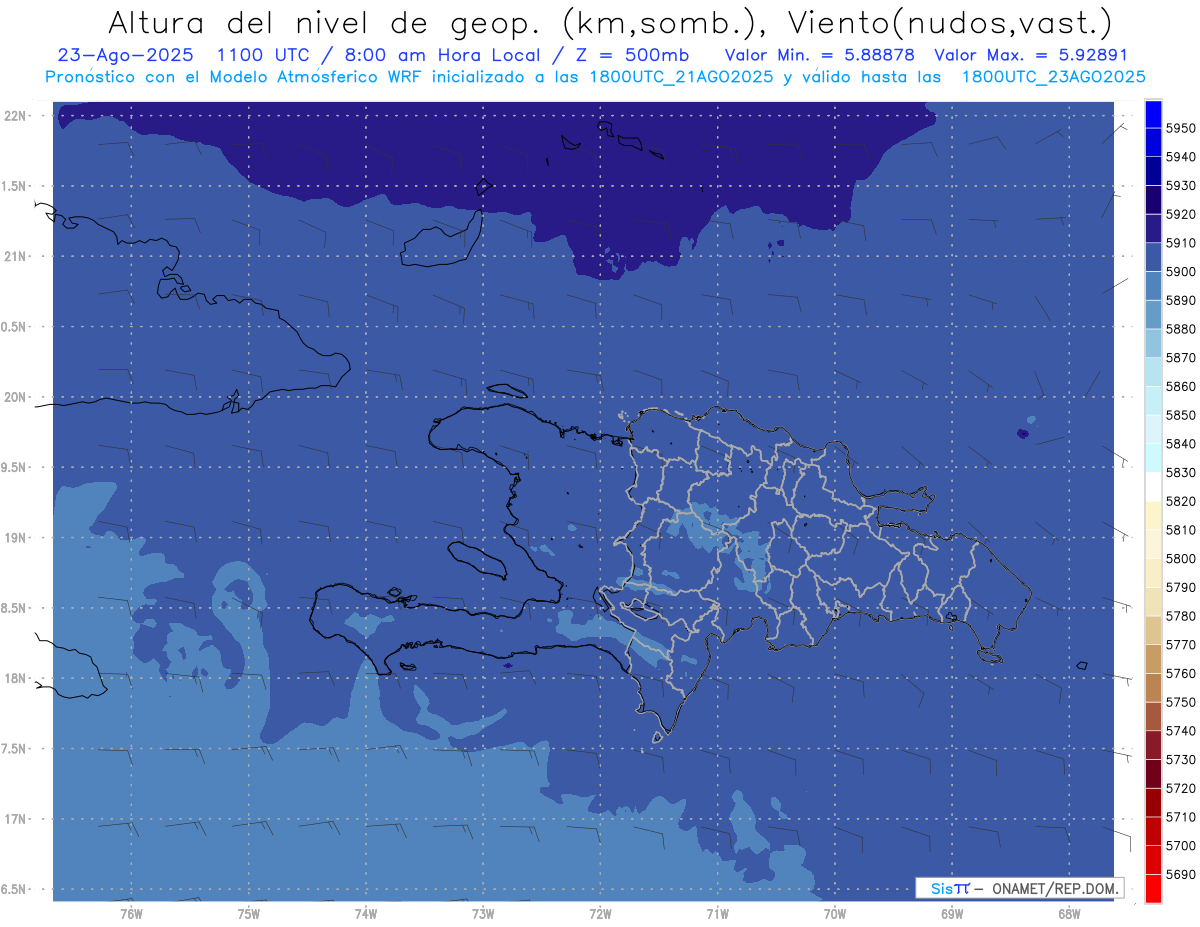Image resolution: width=1200 pixels, height=927 pixels.
Task: Click the legend color band between 5900 and 5910
Action: click(1153, 257)
